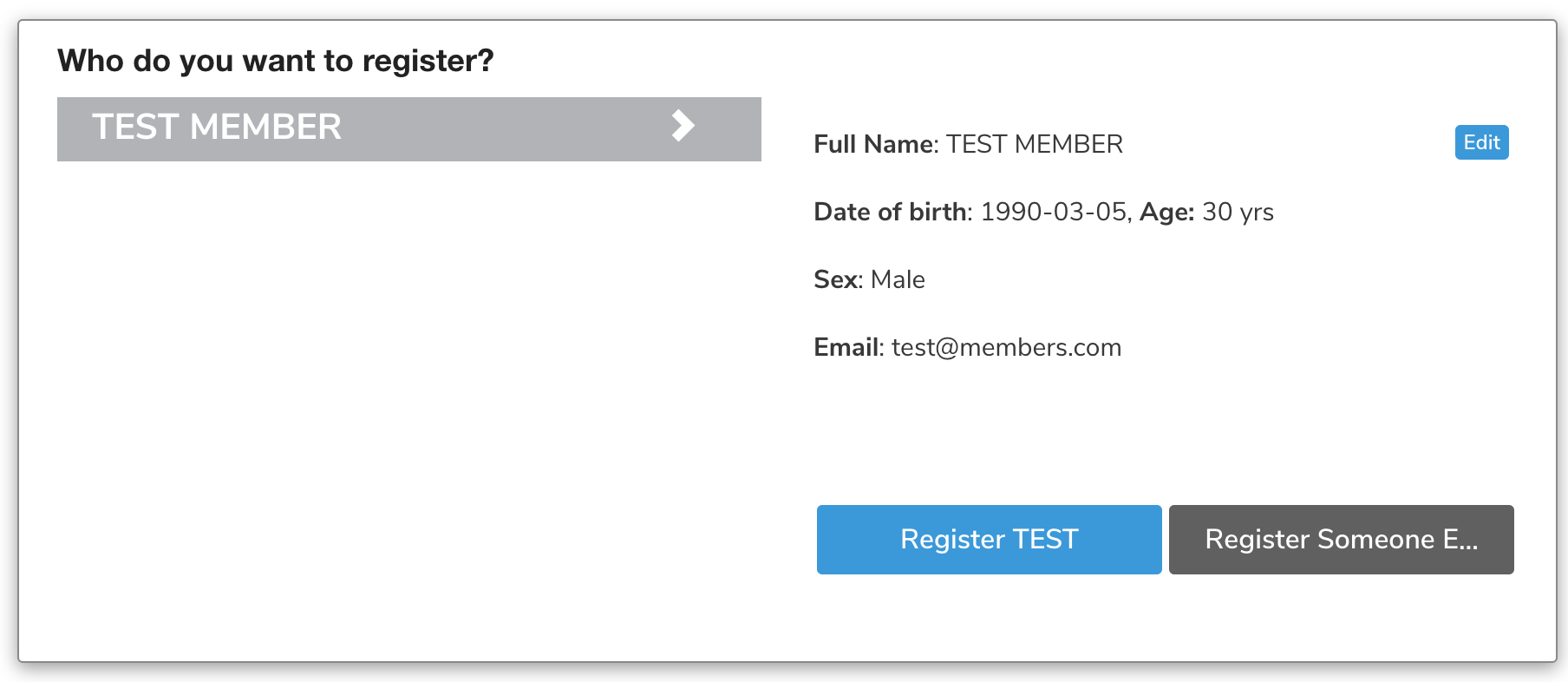Select the Male value text
This screenshot has width=1568, height=682.
[898, 279]
